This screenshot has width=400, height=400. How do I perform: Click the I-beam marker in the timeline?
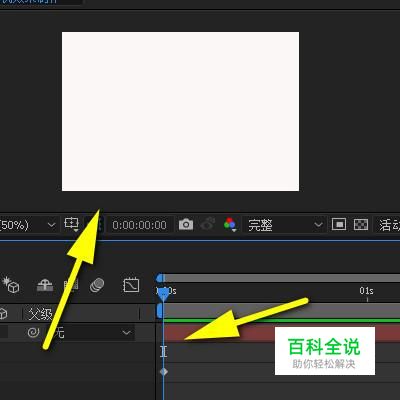click(x=163, y=351)
